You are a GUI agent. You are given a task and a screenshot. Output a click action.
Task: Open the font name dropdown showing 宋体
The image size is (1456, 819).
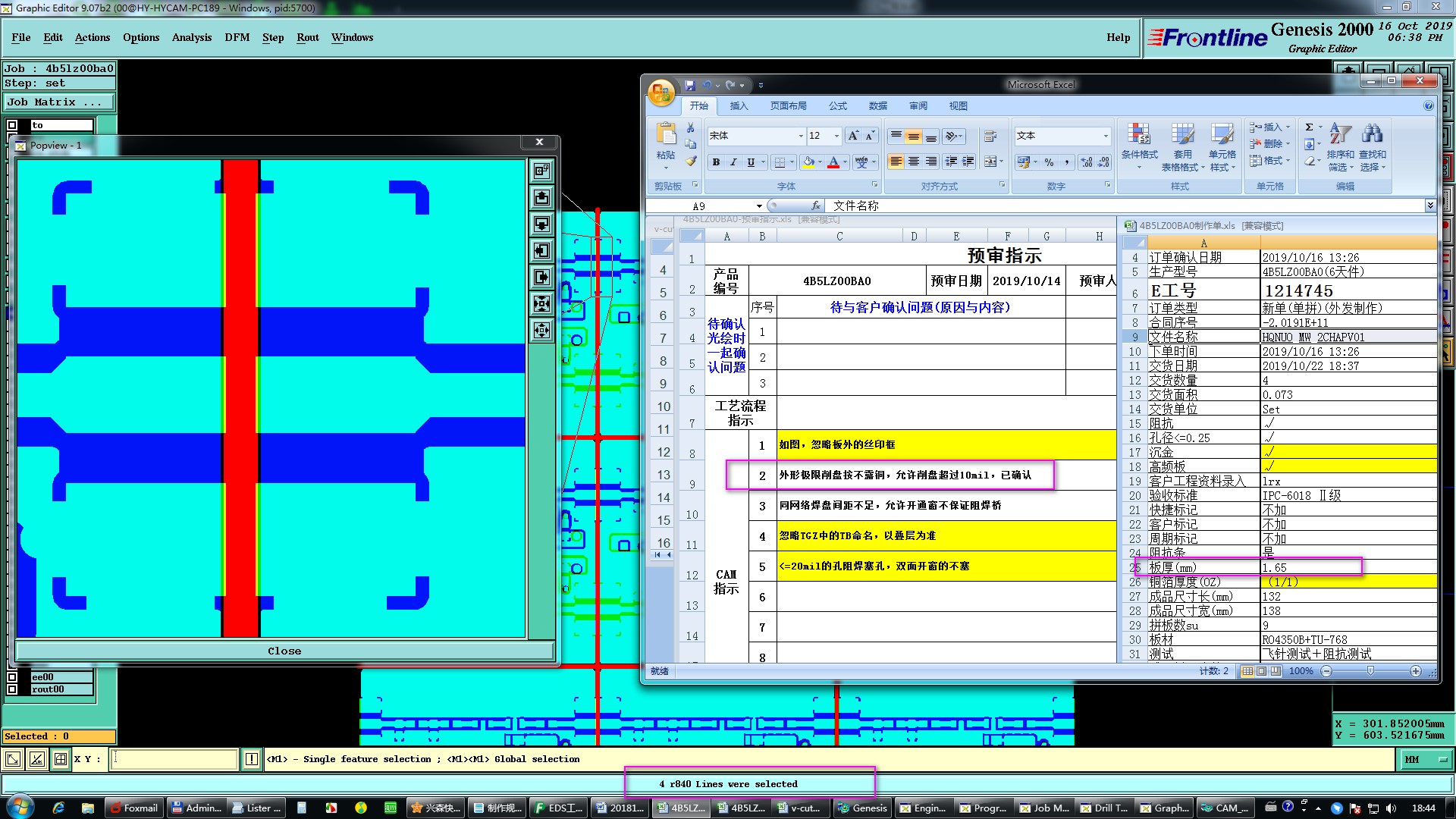pos(801,136)
